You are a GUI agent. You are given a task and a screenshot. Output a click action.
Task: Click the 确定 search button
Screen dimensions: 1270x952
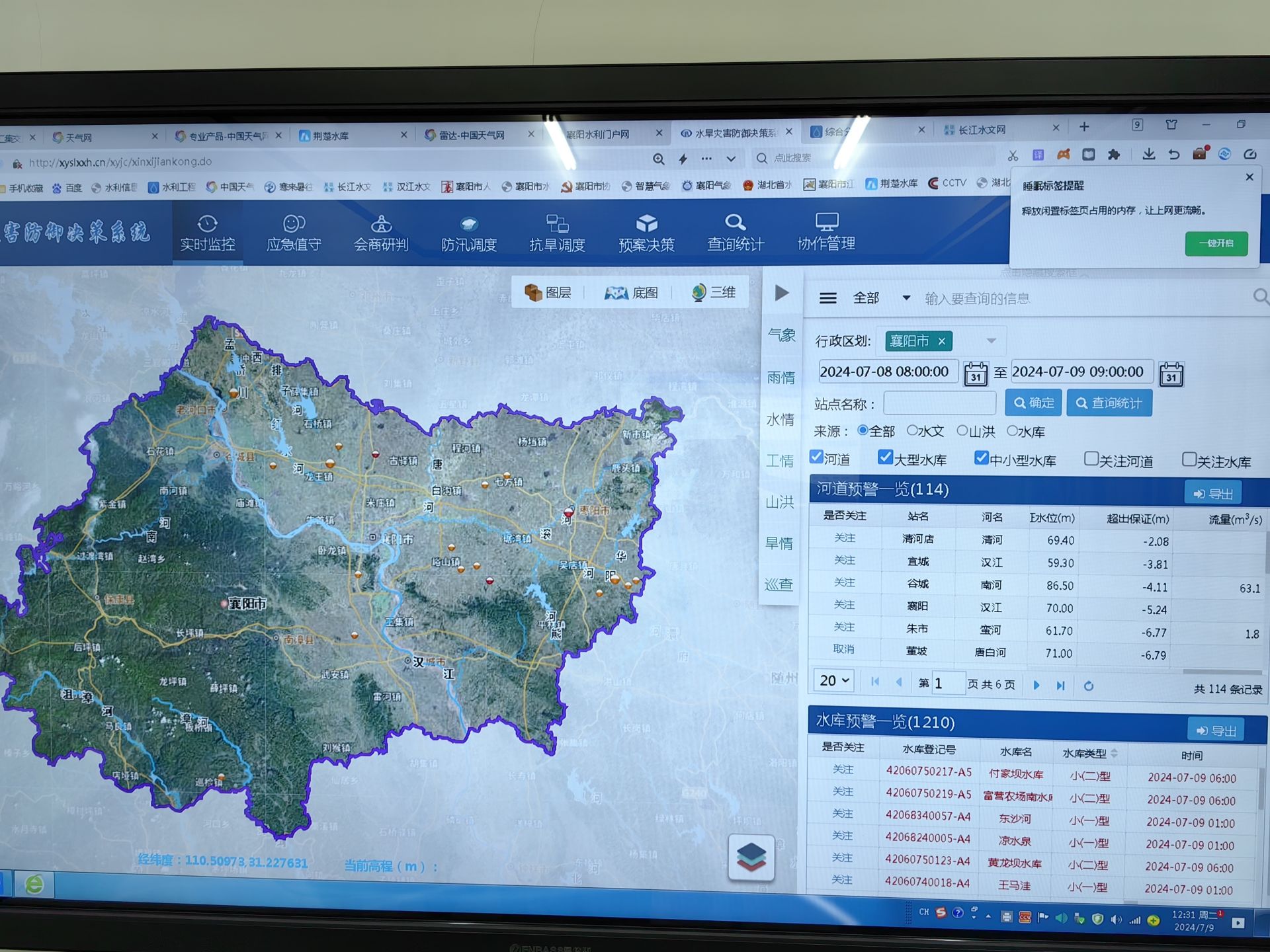1033,403
